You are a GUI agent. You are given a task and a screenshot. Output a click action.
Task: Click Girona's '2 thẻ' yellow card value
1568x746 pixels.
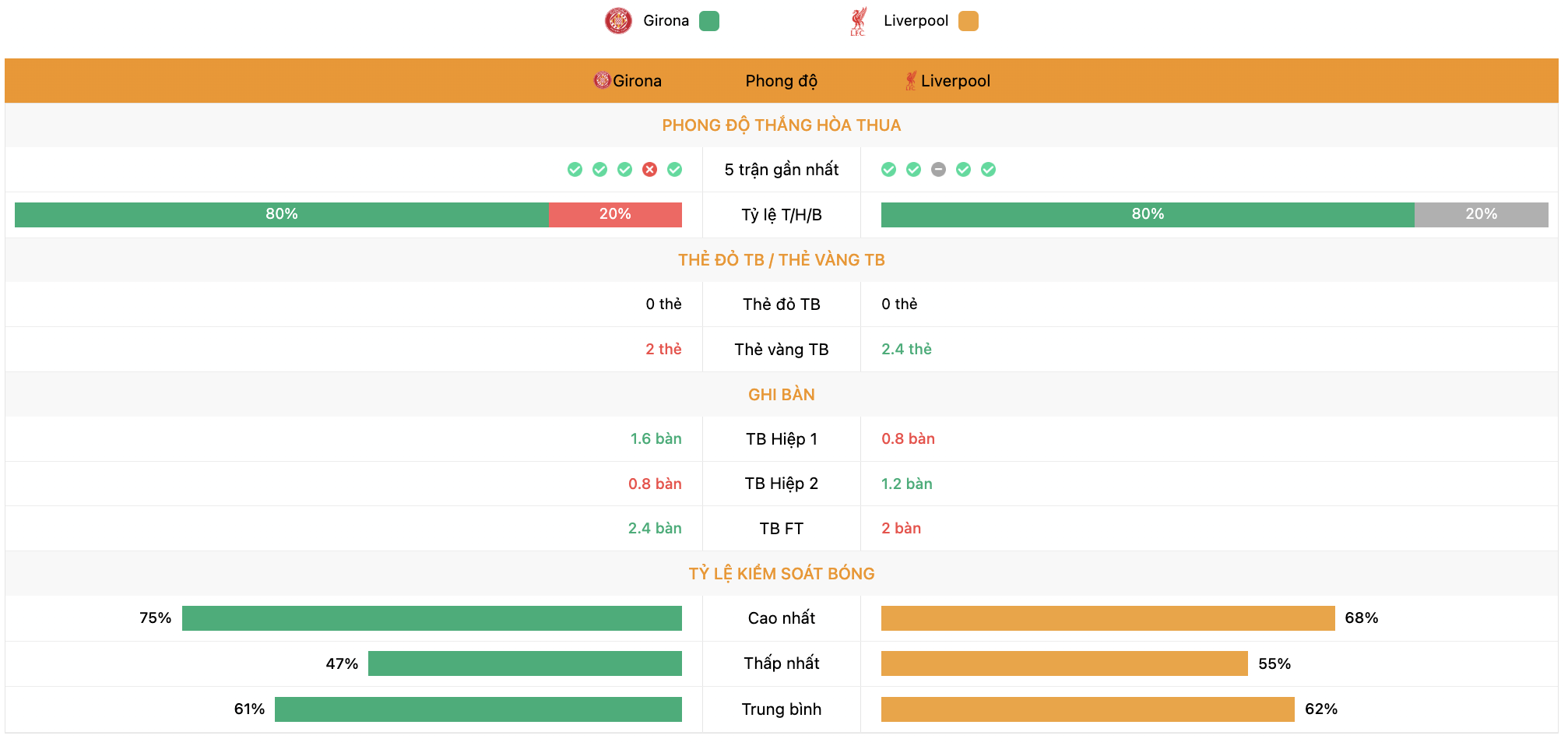click(663, 349)
